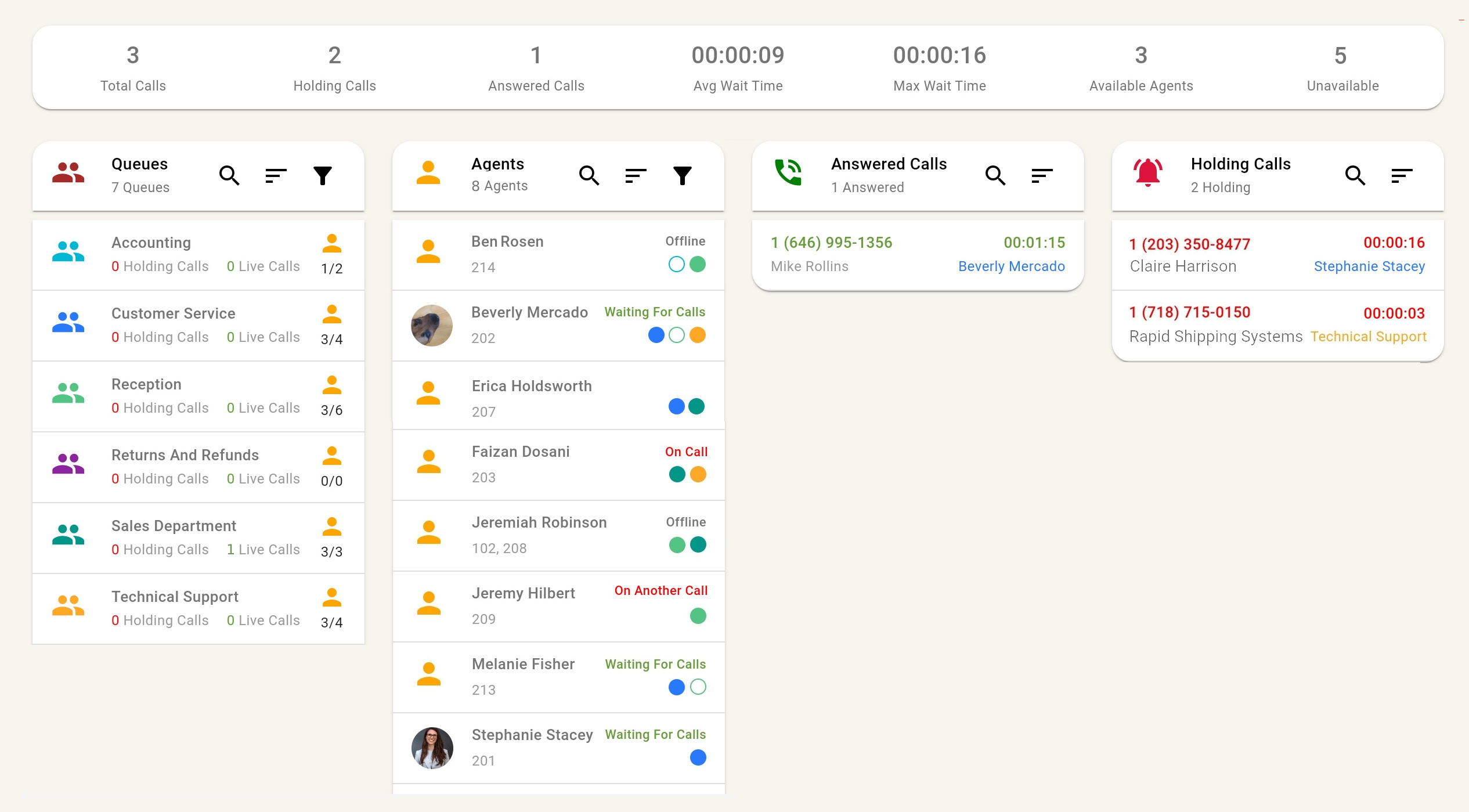Viewport: 1469px width, 812px height.
Task: Sort the Holding Calls list
Action: [x=1402, y=175]
